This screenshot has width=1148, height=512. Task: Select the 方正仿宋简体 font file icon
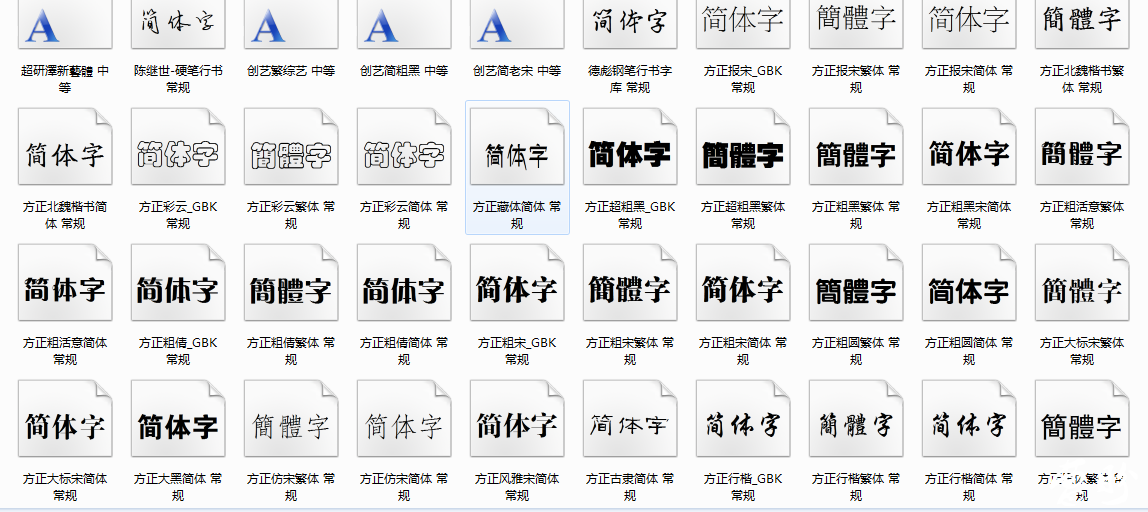pyautogui.click(x=404, y=418)
